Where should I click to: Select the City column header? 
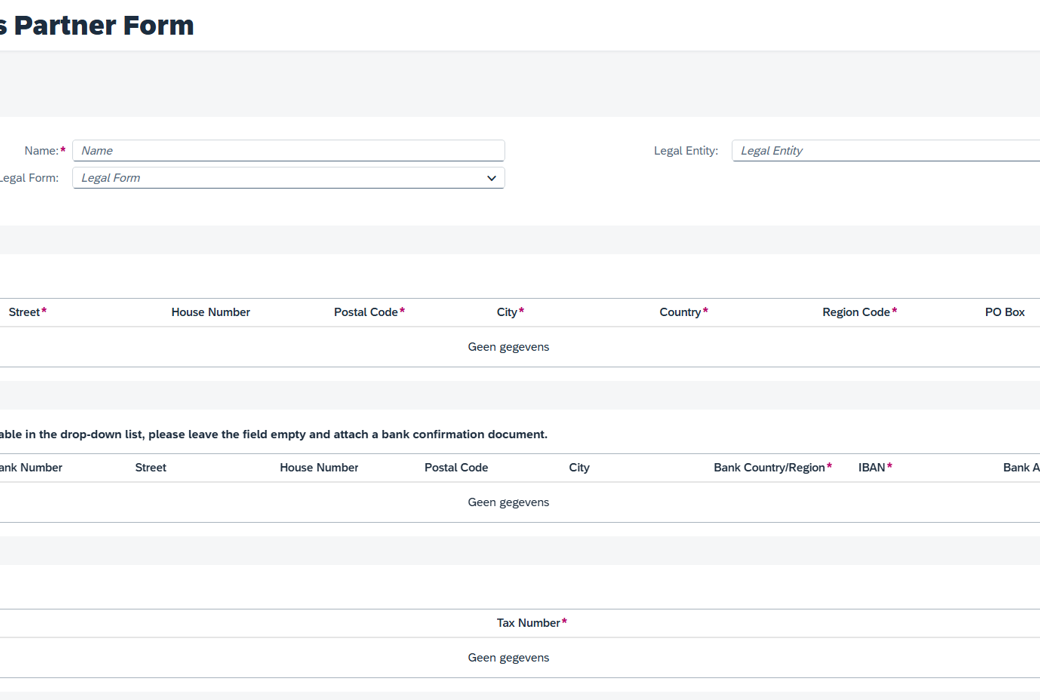click(x=507, y=311)
